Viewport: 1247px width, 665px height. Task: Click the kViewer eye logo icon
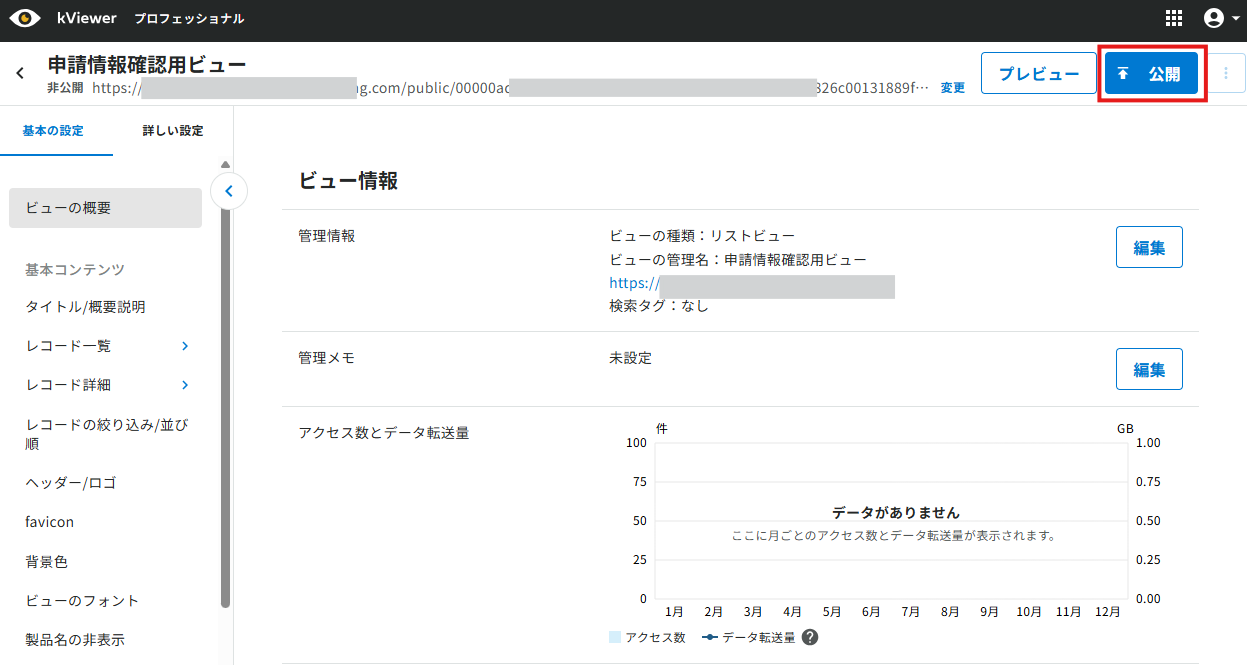tap(25, 19)
